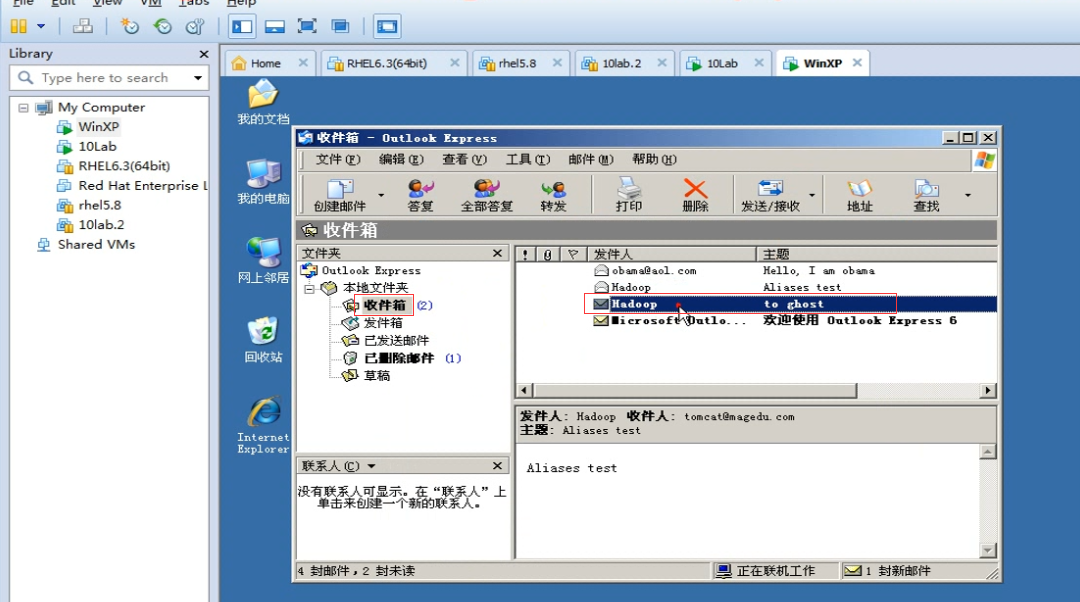The image size is (1080, 602).
Task: Open the Microsoft Outlook welcome email
Action: (x=756, y=320)
